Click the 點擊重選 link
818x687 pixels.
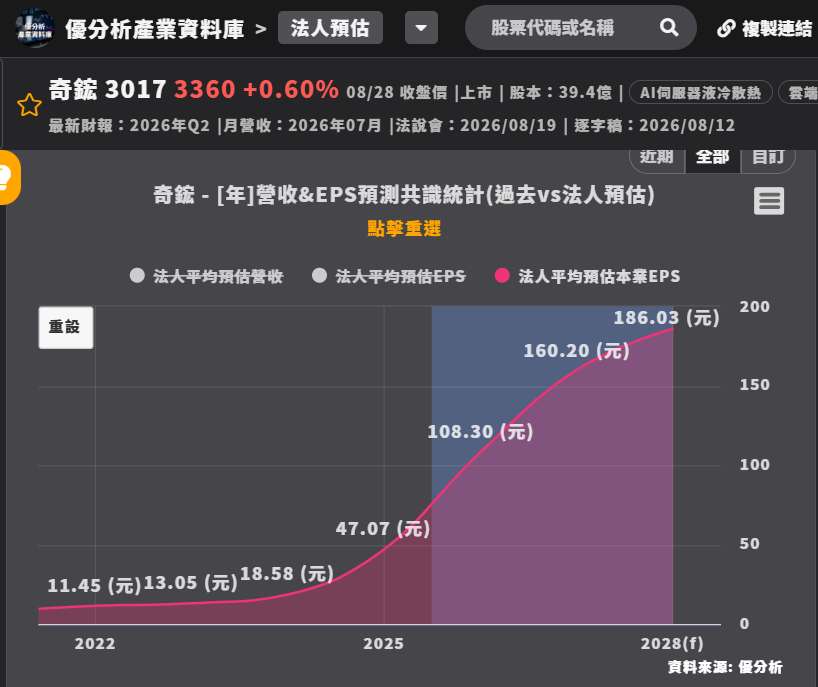click(x=404, y=228)
